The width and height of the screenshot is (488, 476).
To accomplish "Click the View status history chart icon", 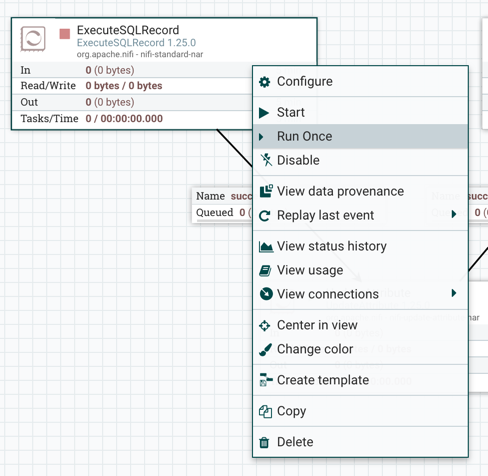I will coord(266,247).
